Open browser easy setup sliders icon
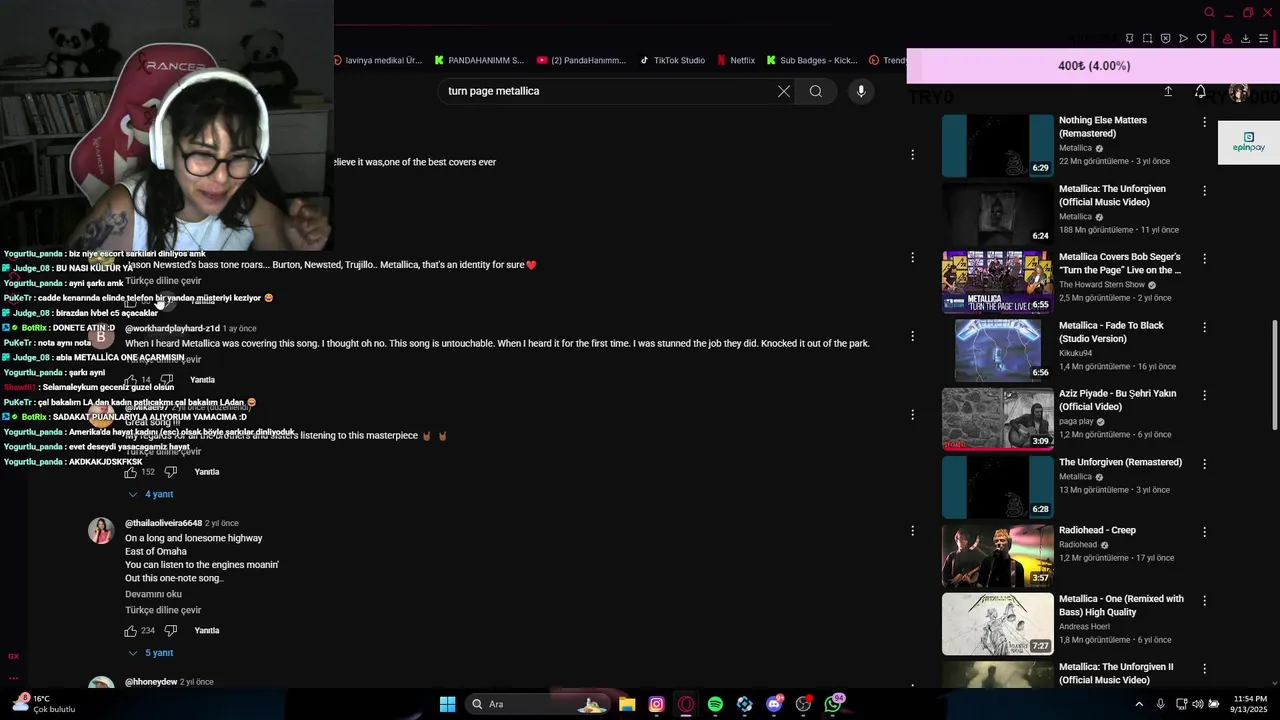The image size is (1280, 720). click(x=1264, y=38)
